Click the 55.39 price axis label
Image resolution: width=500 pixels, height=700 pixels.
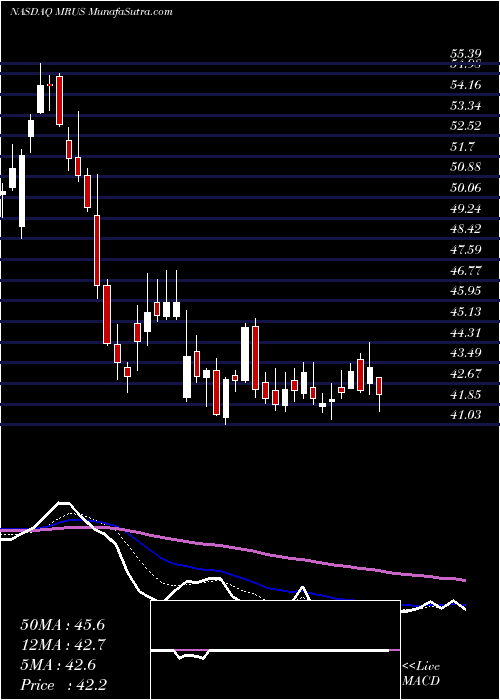pos(465,54)
